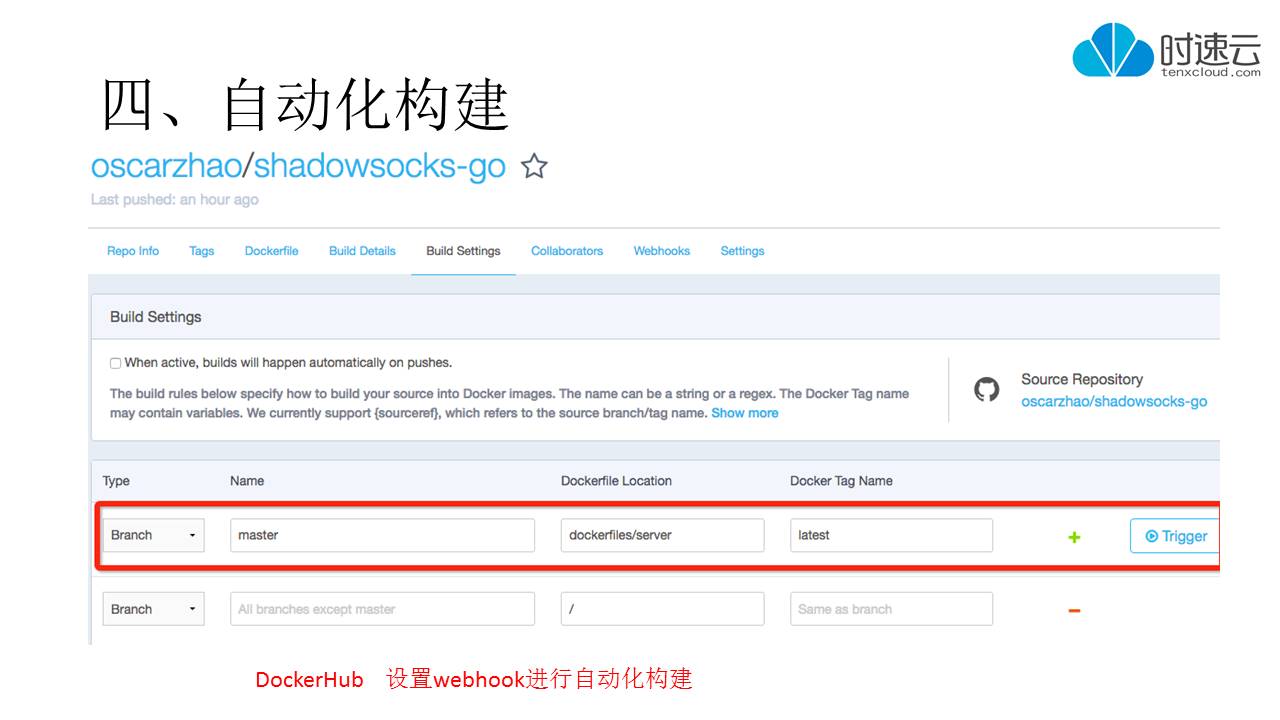Enable automatic builds on pushes checkbox
The width and height of the screenshot is (1280, 720).
(116, 363)
